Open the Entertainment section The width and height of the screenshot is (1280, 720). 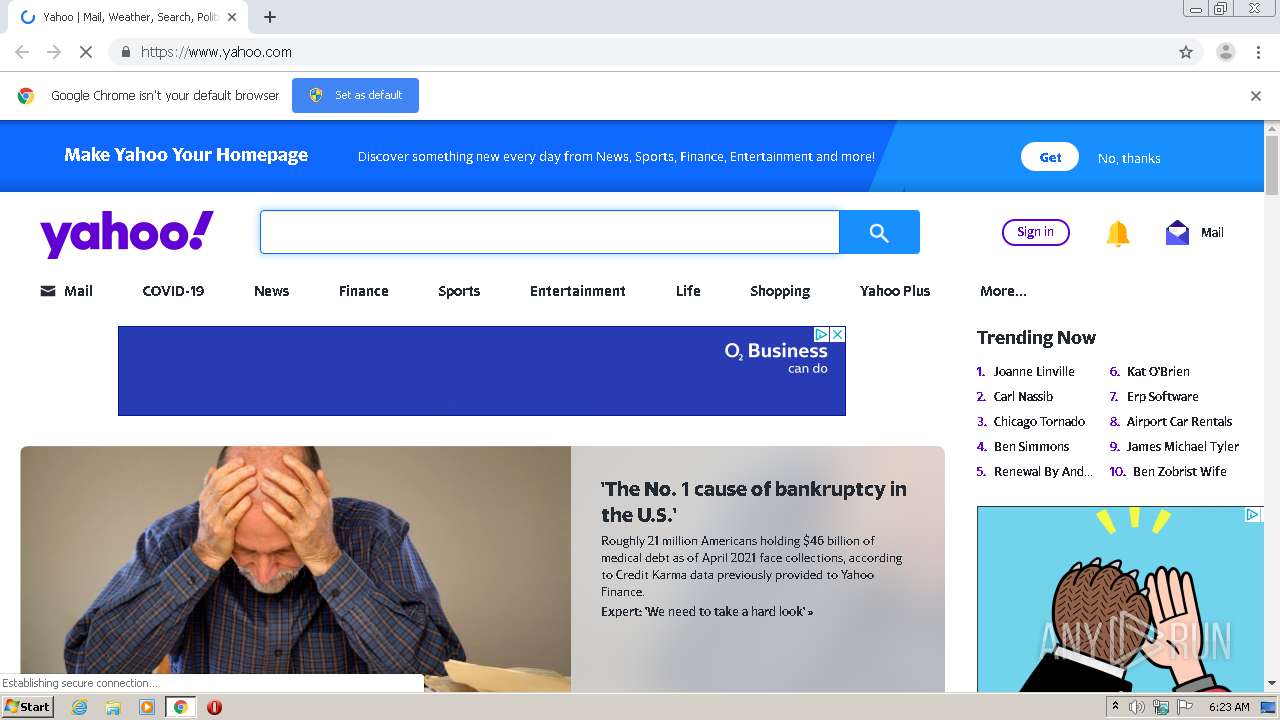(578, 291)
